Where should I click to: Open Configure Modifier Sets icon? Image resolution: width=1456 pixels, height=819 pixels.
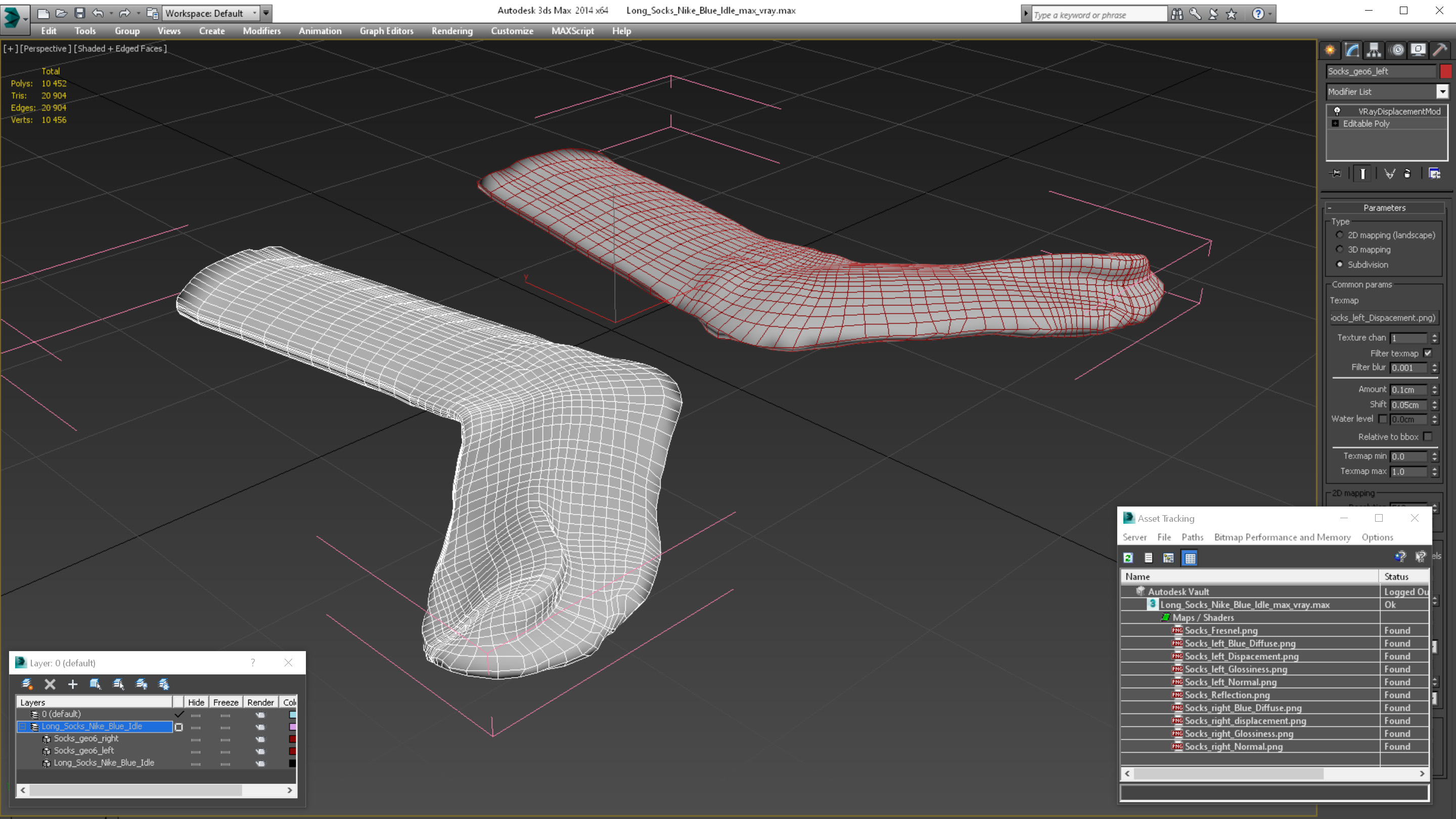tap(1435, 173)
